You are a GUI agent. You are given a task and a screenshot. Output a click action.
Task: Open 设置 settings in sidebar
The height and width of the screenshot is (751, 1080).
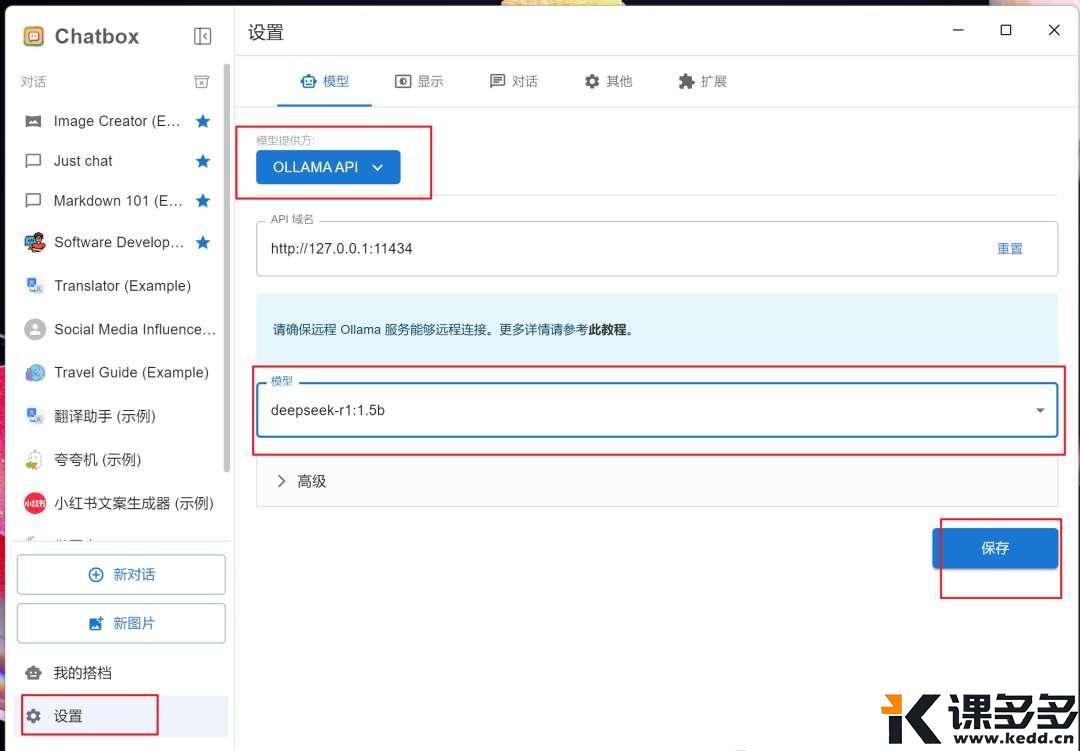[x=121, y=716]
